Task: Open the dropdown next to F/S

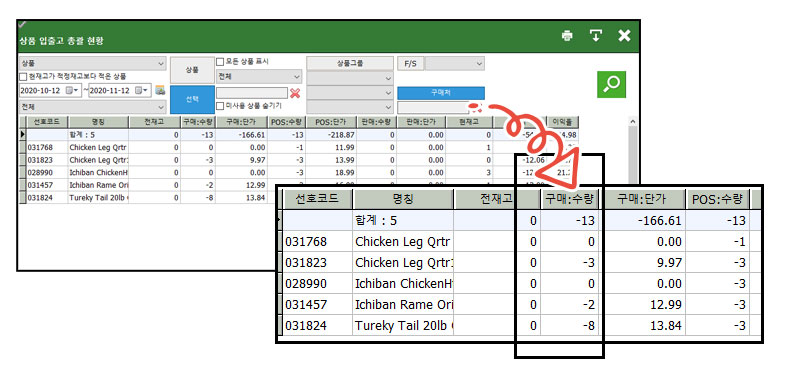Action: tap(455, 64)
